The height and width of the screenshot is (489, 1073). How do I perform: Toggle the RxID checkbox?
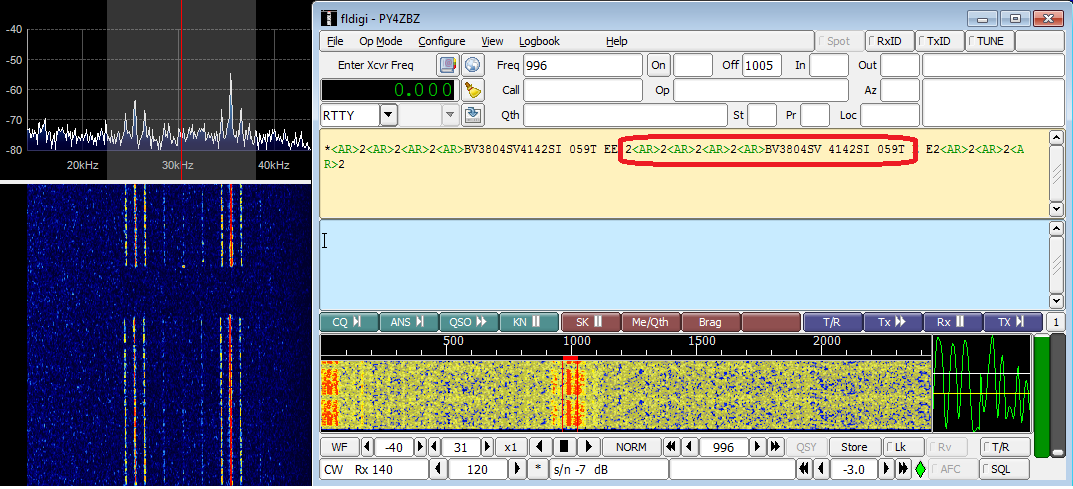tap(890, 41)
